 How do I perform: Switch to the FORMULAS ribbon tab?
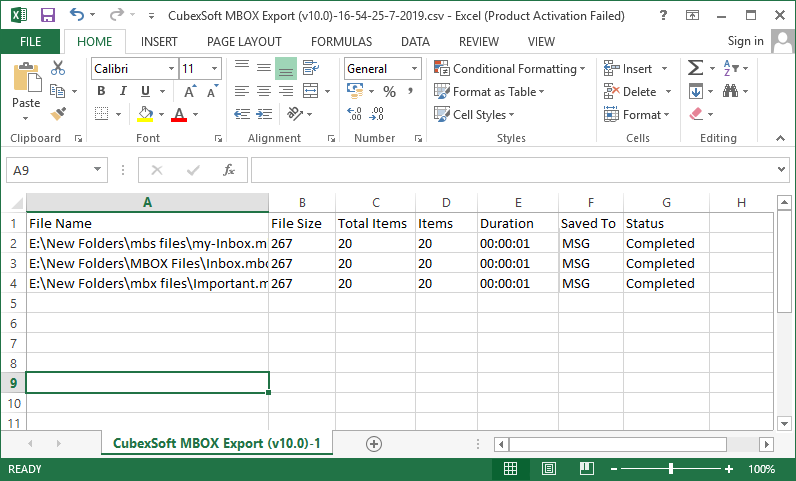point(341,41)
